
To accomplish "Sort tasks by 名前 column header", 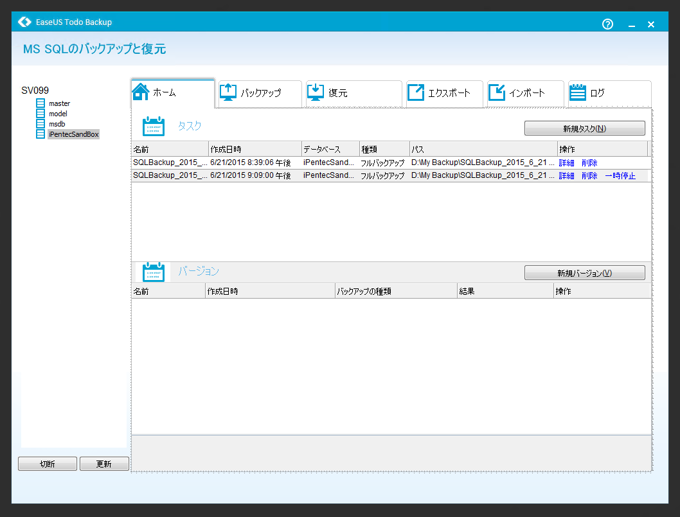I will [x=170, y=149].
